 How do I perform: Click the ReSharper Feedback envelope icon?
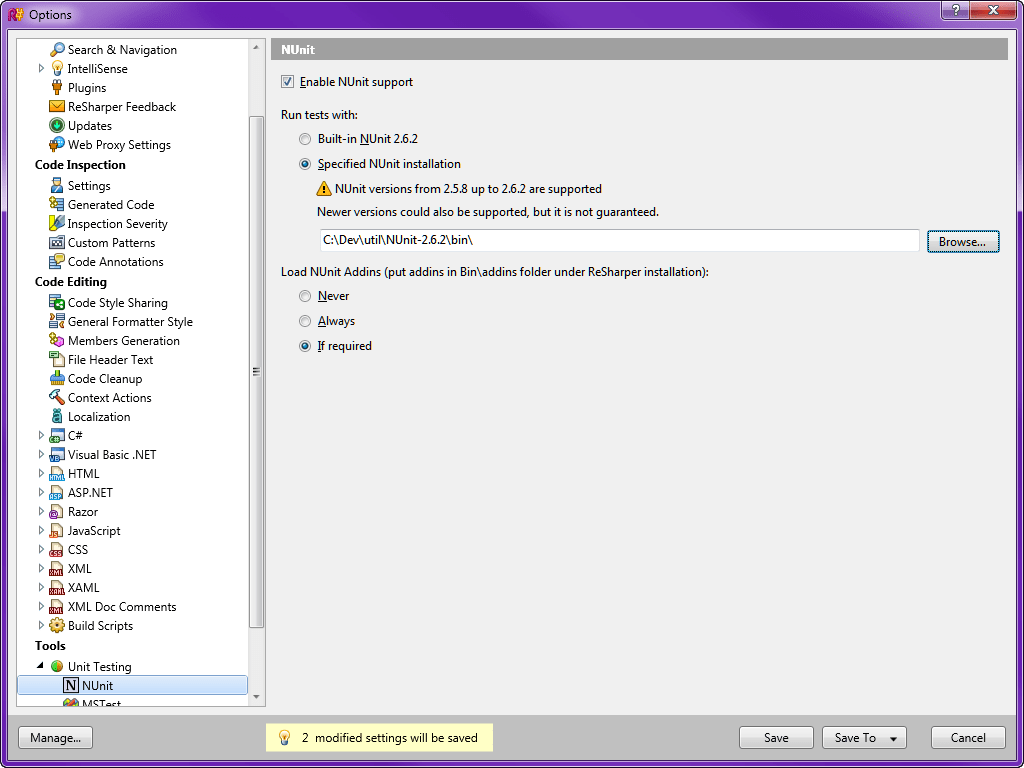pyautogui.click(x=57, y=106)
